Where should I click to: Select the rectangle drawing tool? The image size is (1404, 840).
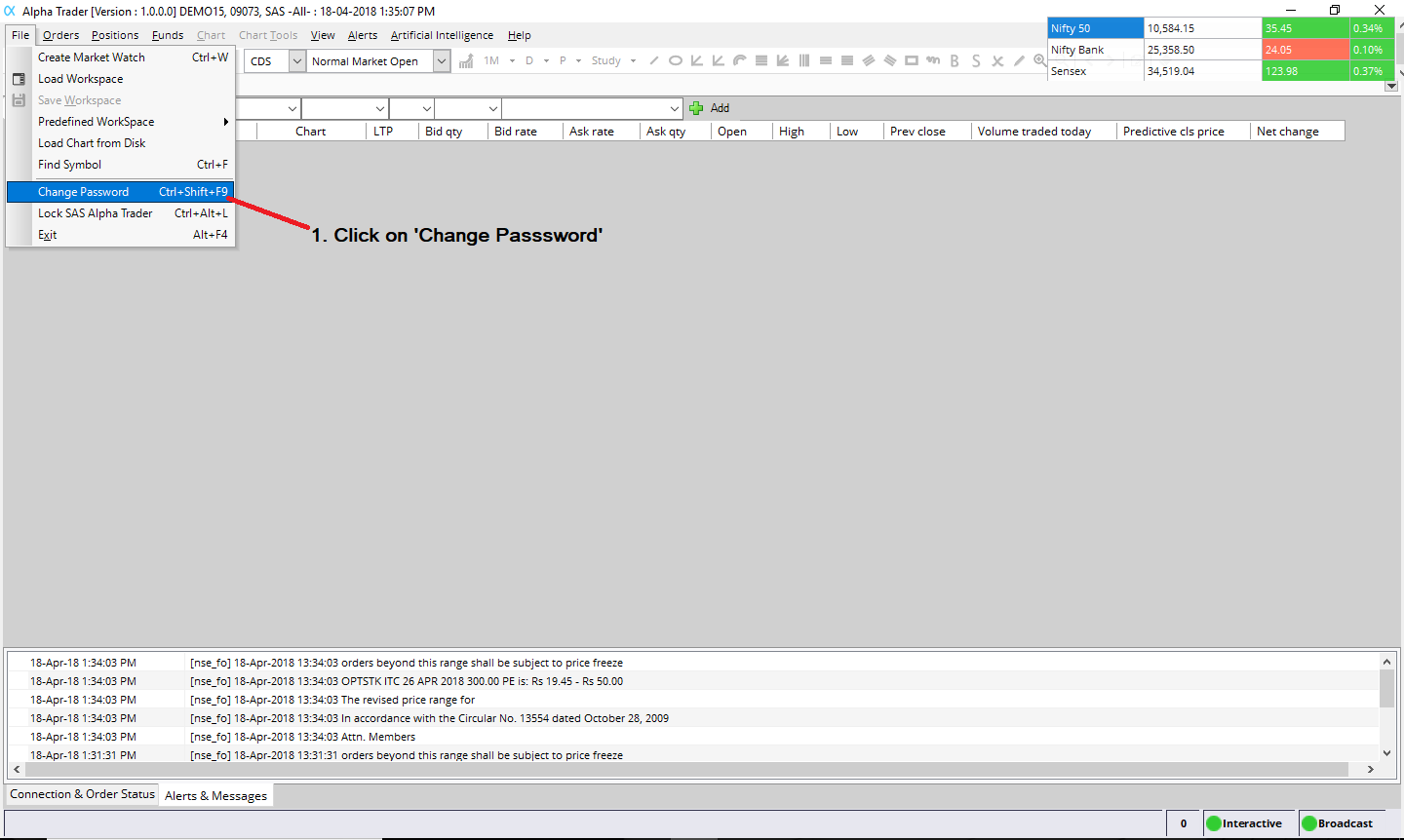[x=912, y=60]
